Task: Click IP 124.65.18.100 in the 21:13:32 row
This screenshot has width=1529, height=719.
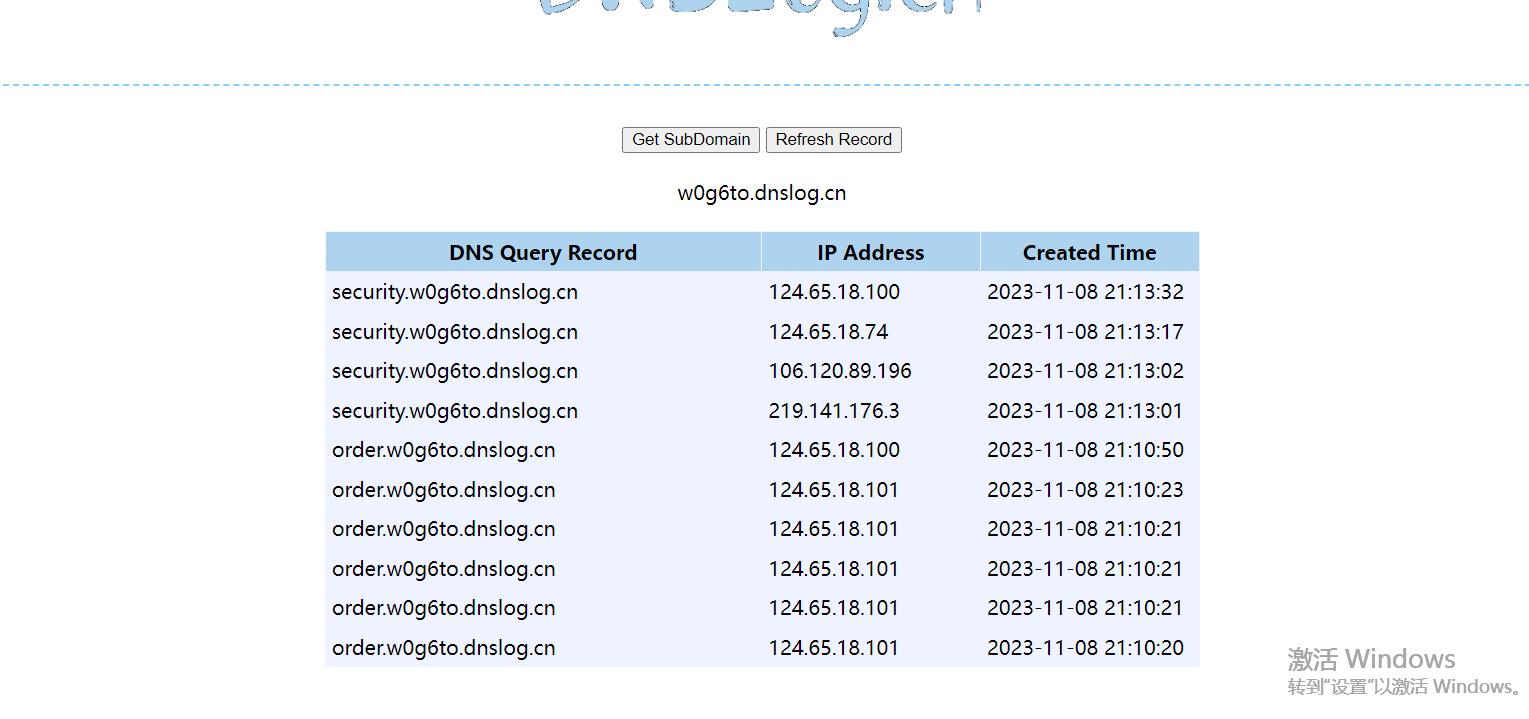Action: [834, 292]
